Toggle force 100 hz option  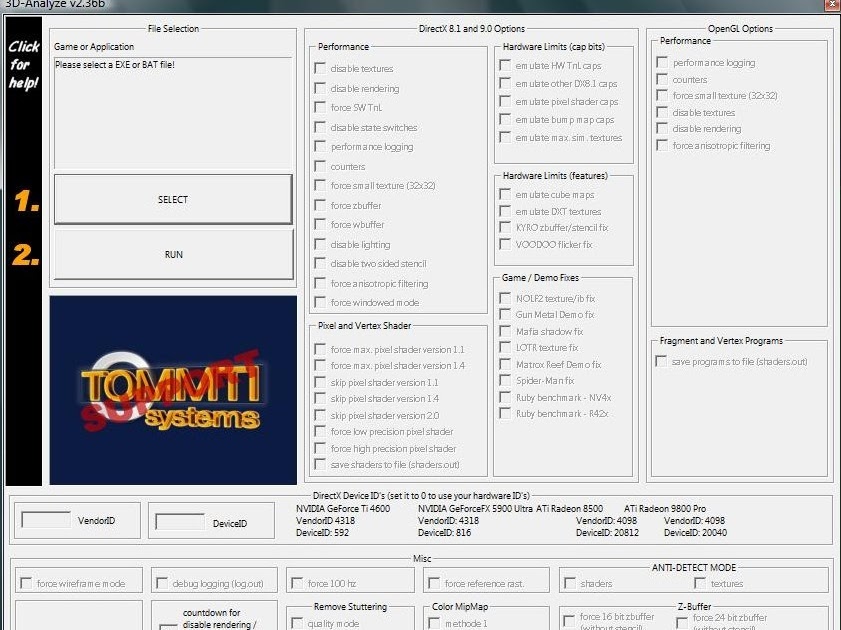pos(297,583)
